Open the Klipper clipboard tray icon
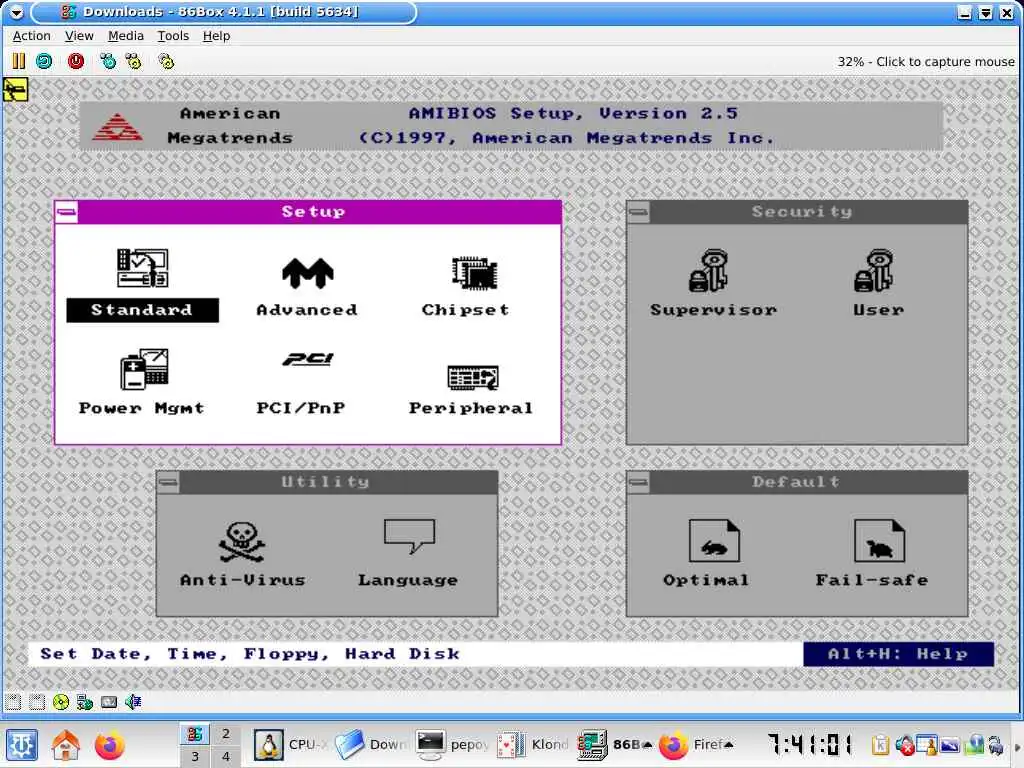Screen dimensions: 1024x768 coord(880,745)
